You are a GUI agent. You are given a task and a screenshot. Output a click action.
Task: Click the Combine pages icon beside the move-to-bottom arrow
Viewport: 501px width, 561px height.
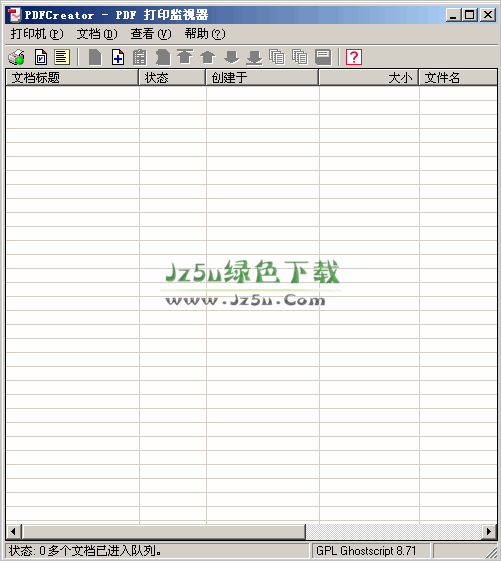277,57
